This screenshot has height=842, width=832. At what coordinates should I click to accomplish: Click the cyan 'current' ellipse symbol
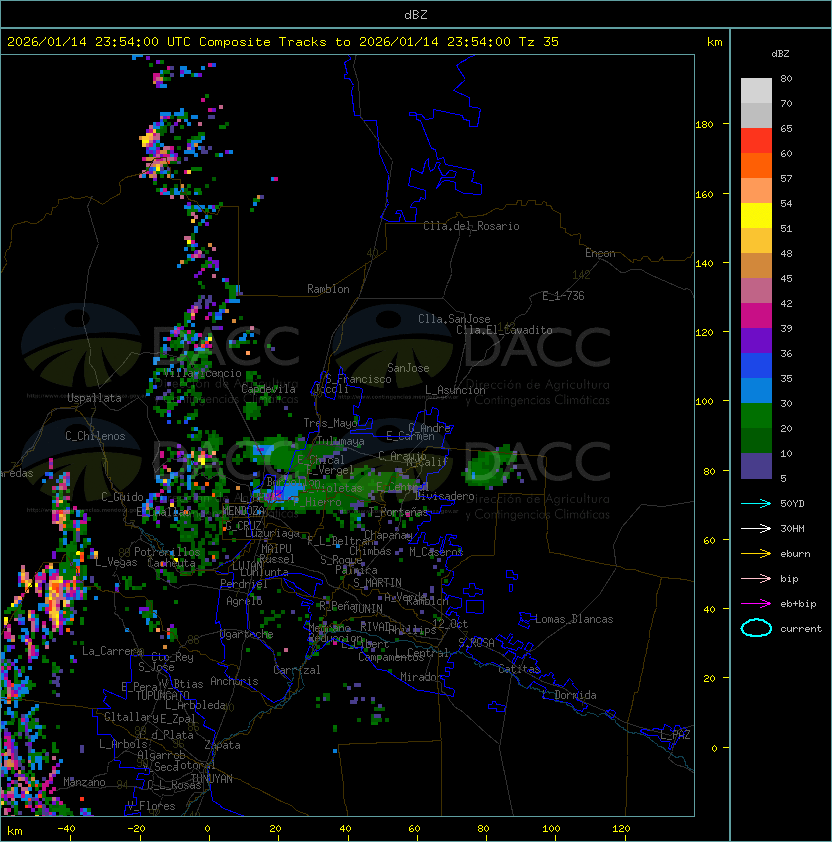tap(756, 628)
